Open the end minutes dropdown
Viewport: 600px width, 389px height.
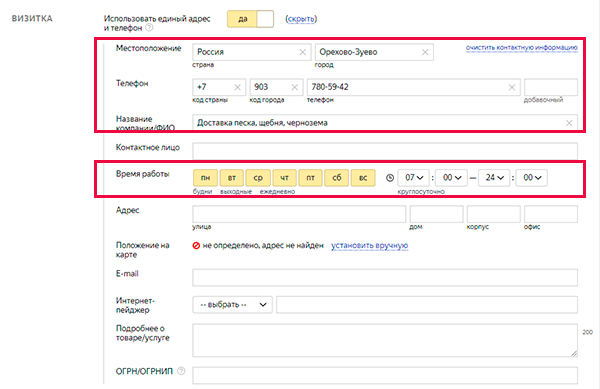tap(532, 178)
